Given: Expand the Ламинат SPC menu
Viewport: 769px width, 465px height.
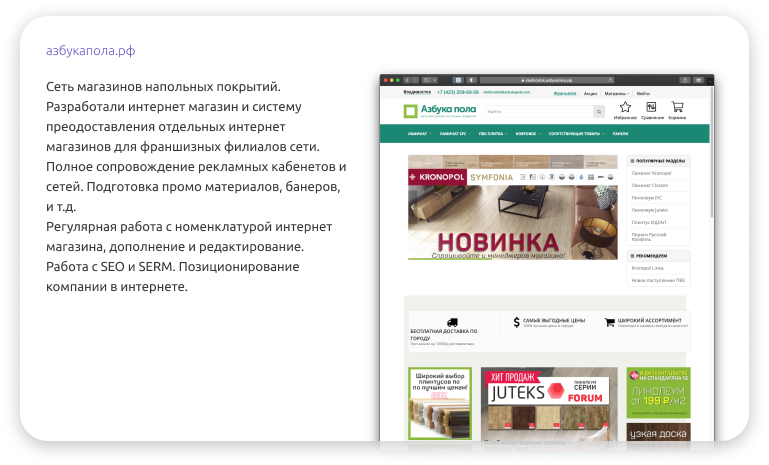Looking at the screenshot, I should pyautogui.click(x=455, y=133).
